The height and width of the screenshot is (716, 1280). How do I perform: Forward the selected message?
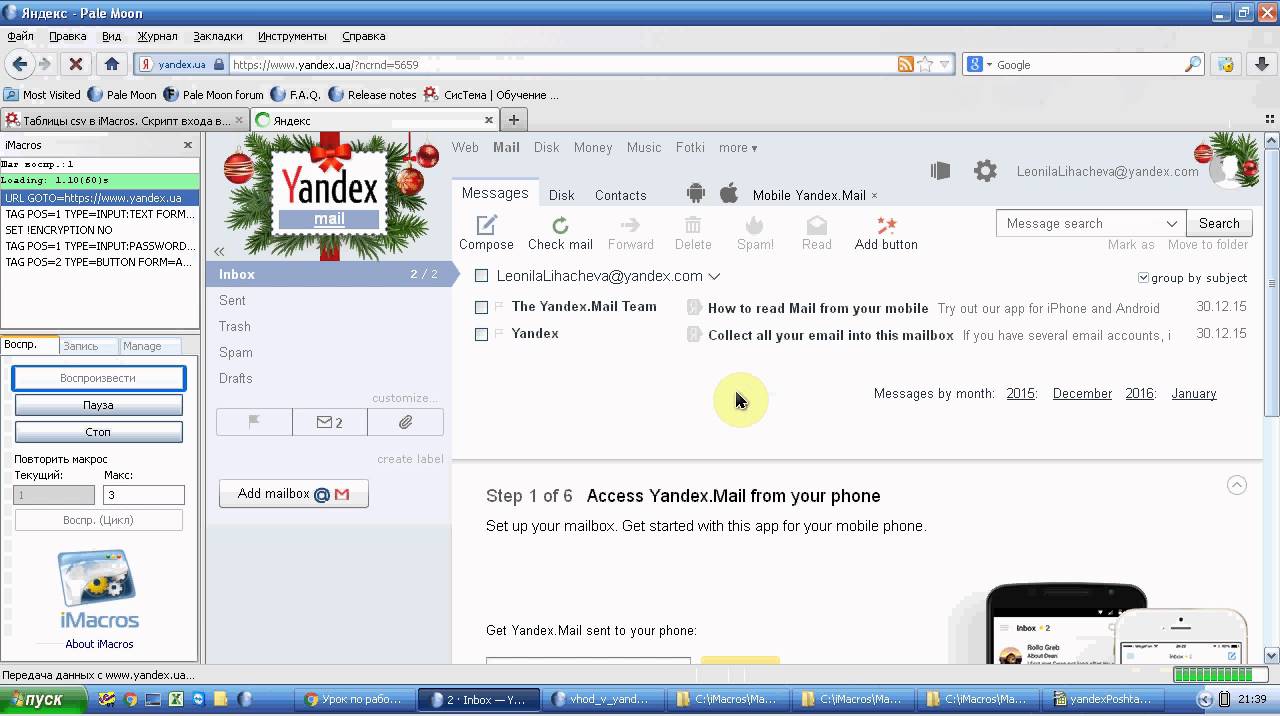pyautogui.click(x=630, y=233)
